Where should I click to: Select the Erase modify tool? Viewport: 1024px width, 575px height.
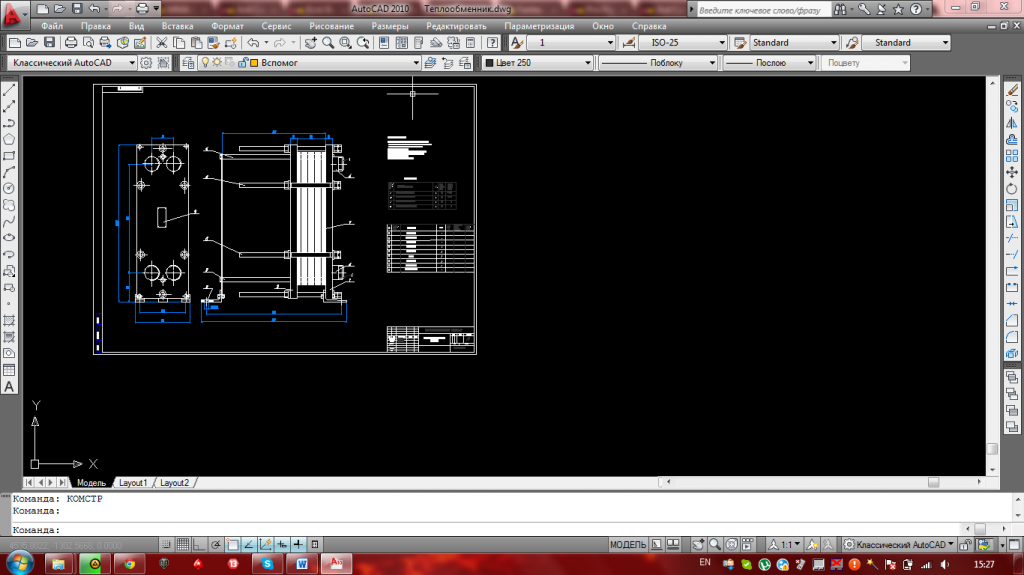tap(1012, 90)
